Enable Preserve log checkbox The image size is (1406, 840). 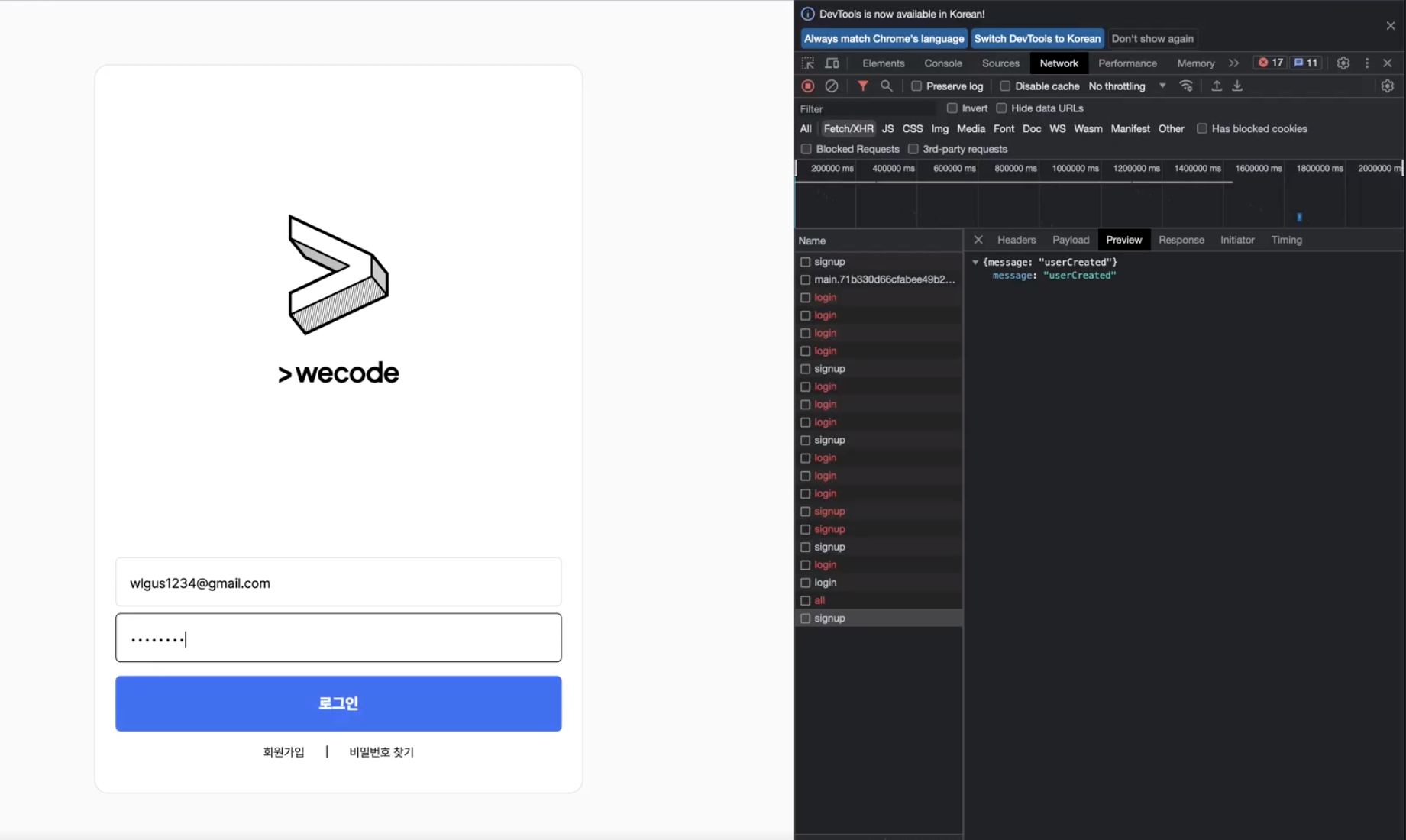pyautogui.click(x=916, y=86)
